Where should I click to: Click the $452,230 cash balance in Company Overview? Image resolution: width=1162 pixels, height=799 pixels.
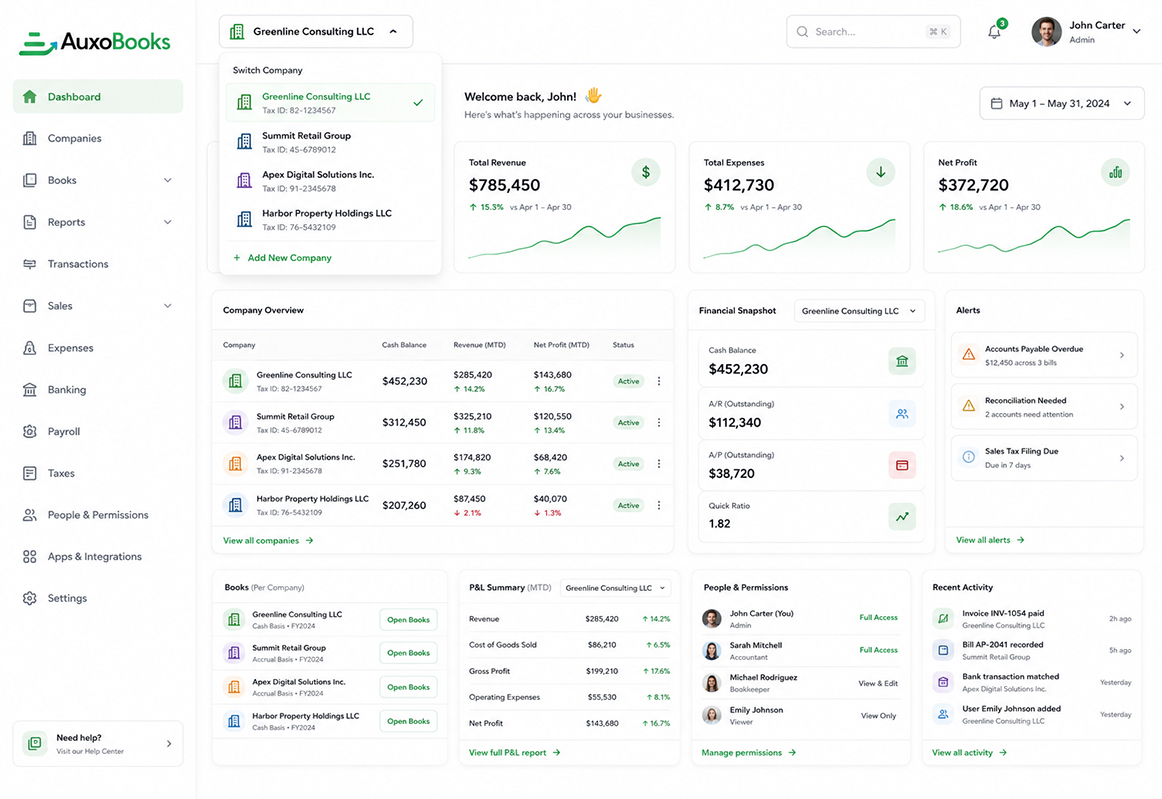pos(405,381)
